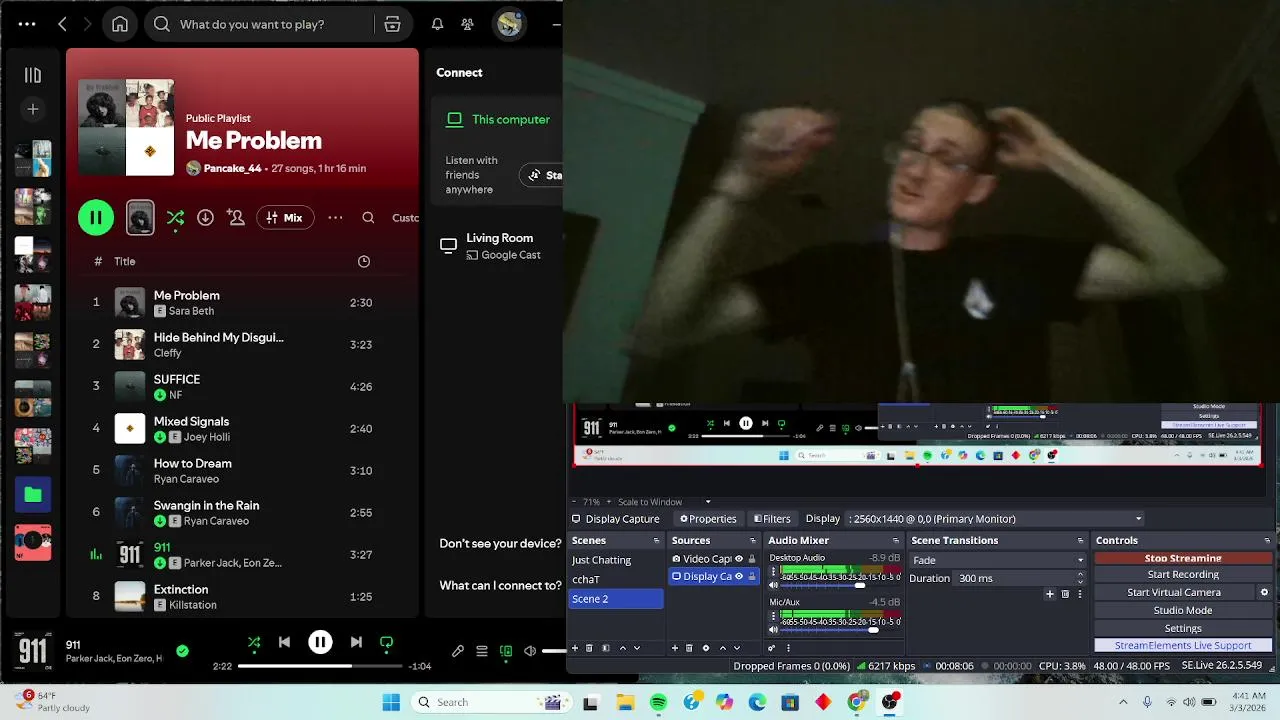Open Desktop Audio options three dots
Screen dimensions: 1280x720
coord(773,573)
